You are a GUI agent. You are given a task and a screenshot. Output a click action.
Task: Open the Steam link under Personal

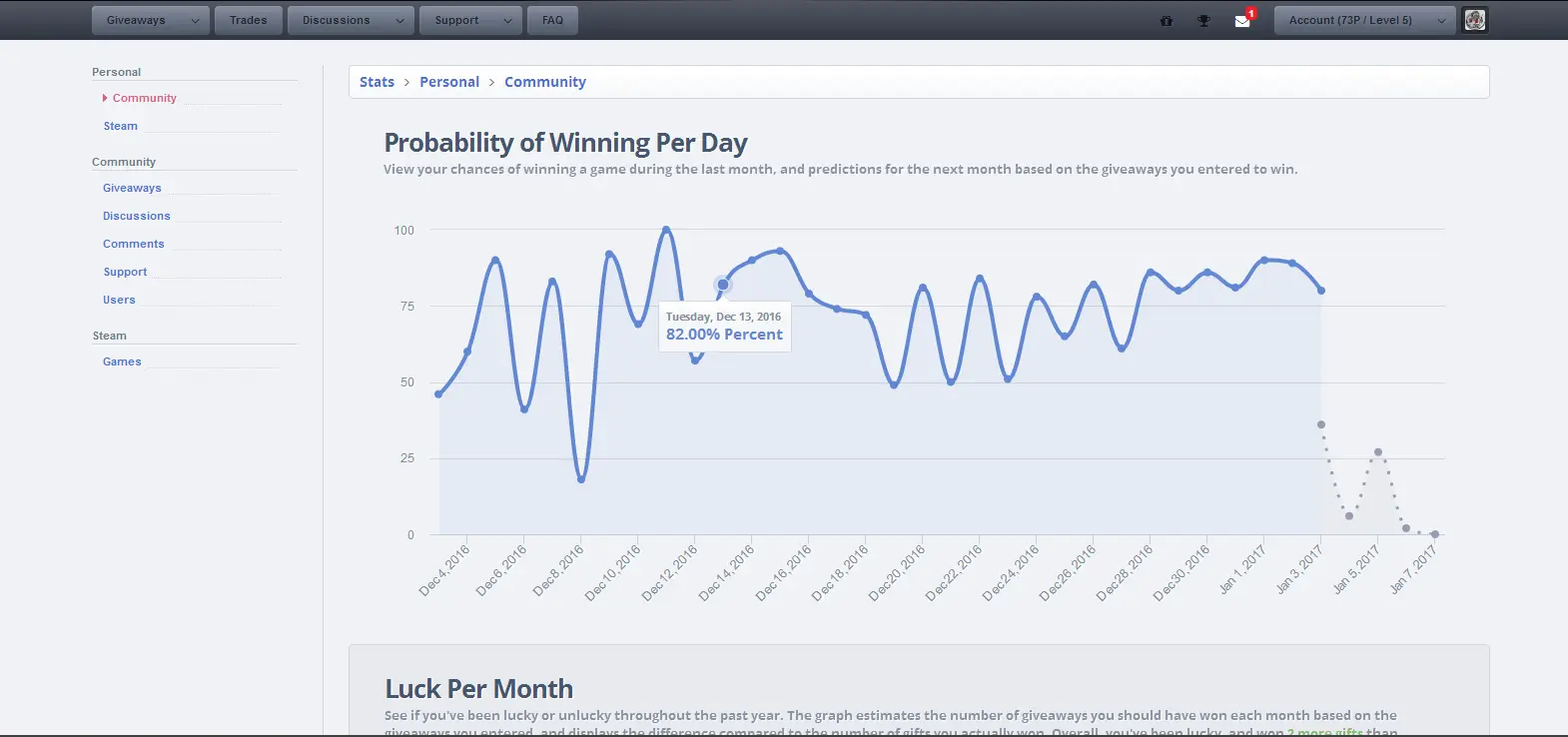click(x=120, y=126)
